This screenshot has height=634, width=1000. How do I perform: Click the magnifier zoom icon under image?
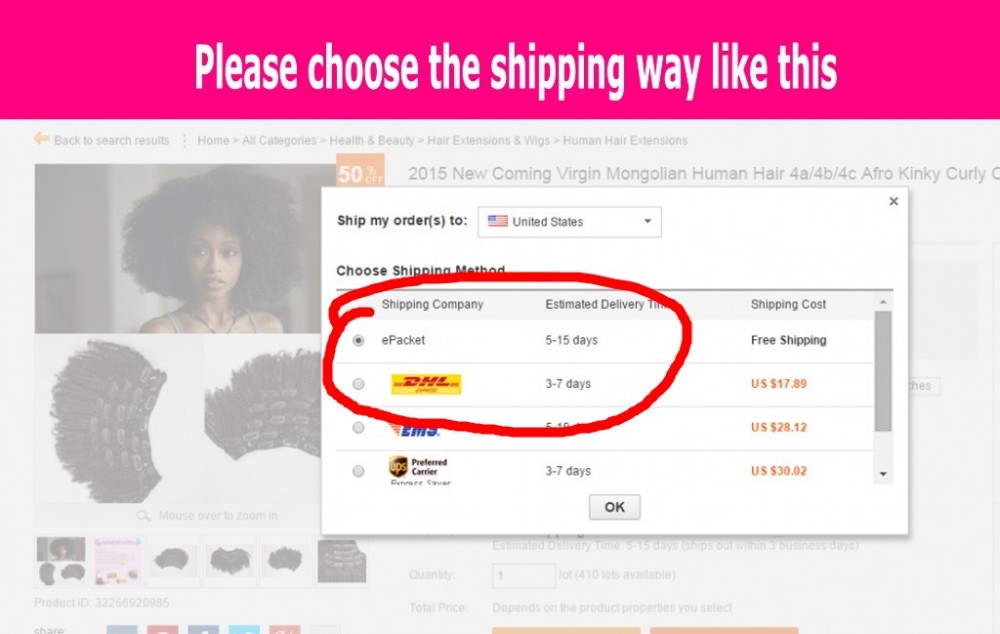tap(143, 515)
